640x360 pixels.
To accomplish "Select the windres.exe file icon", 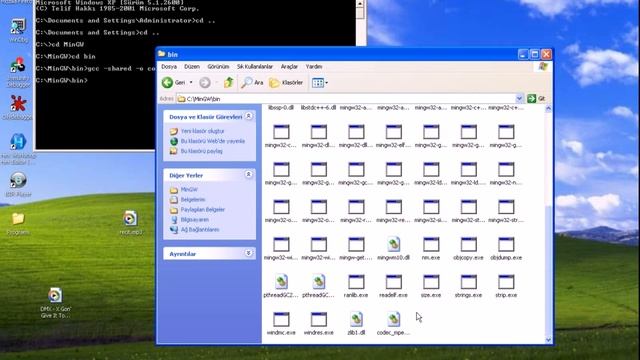I will point(319,320).
